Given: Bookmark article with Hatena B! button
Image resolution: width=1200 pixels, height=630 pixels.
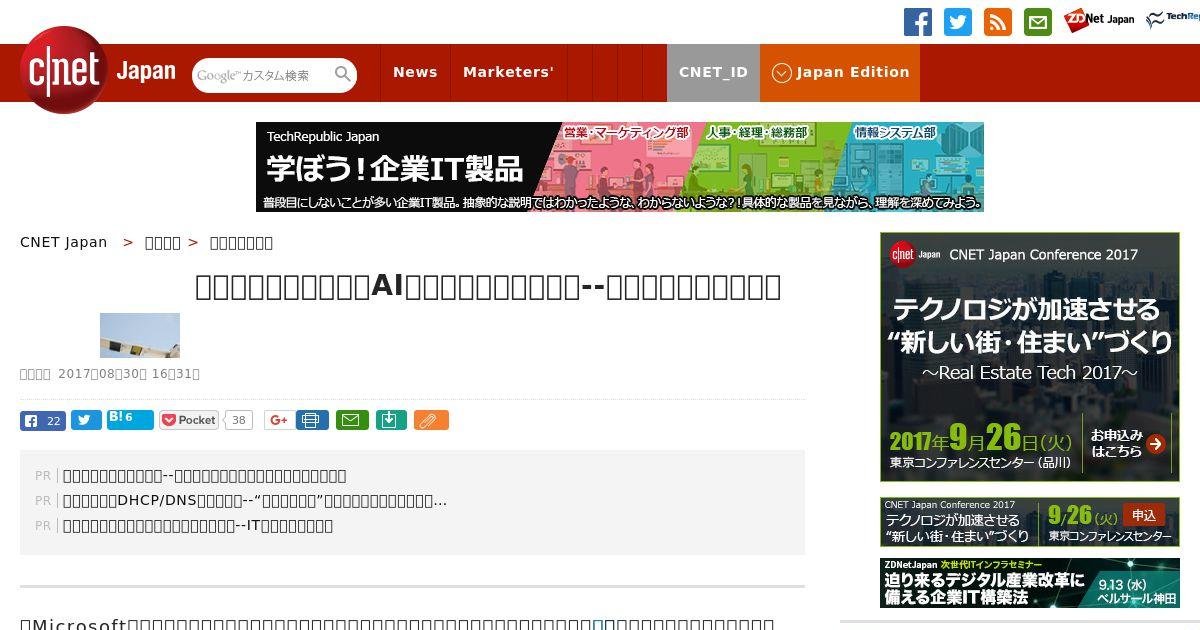Looking at the screenshot, I should click(130, 419).
